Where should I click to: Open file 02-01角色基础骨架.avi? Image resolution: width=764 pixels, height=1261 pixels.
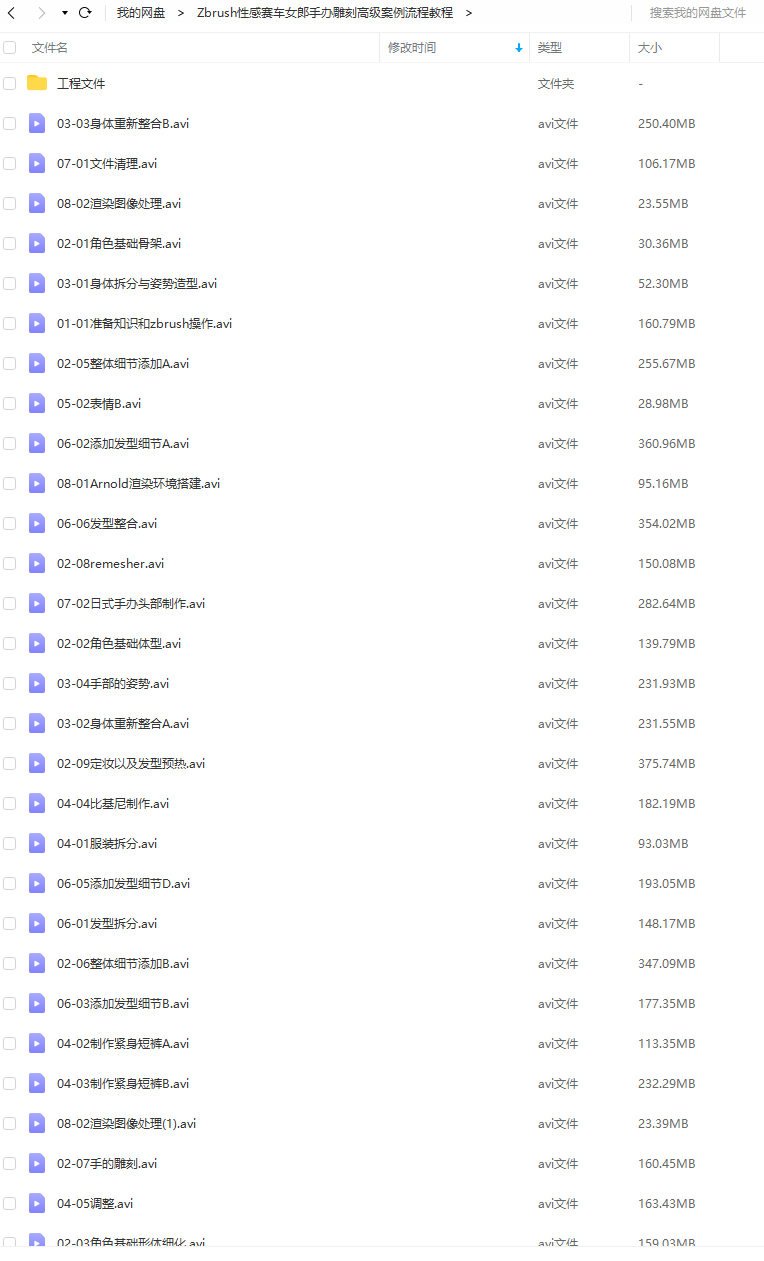[x=119, y=243]
